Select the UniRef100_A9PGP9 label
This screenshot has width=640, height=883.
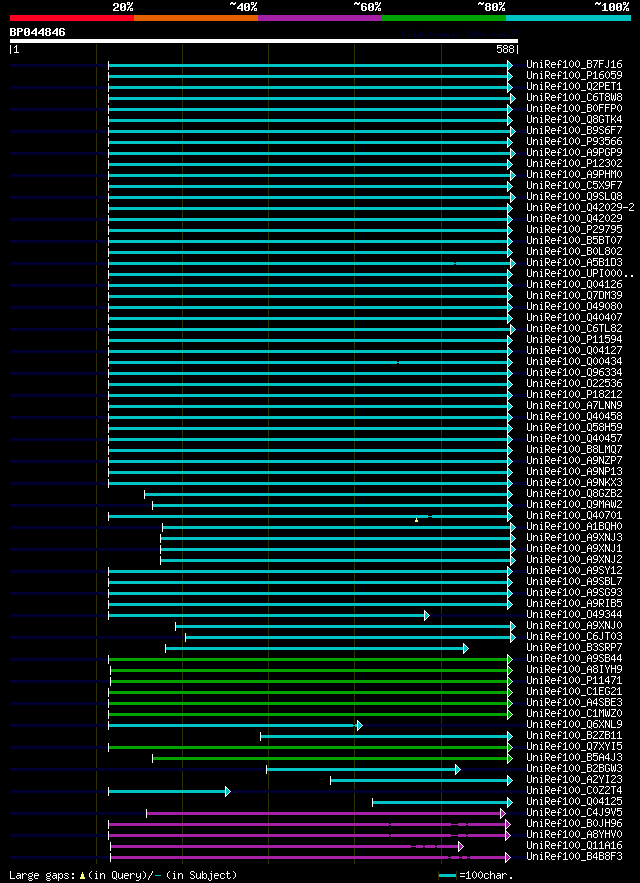tap(574, 153)
